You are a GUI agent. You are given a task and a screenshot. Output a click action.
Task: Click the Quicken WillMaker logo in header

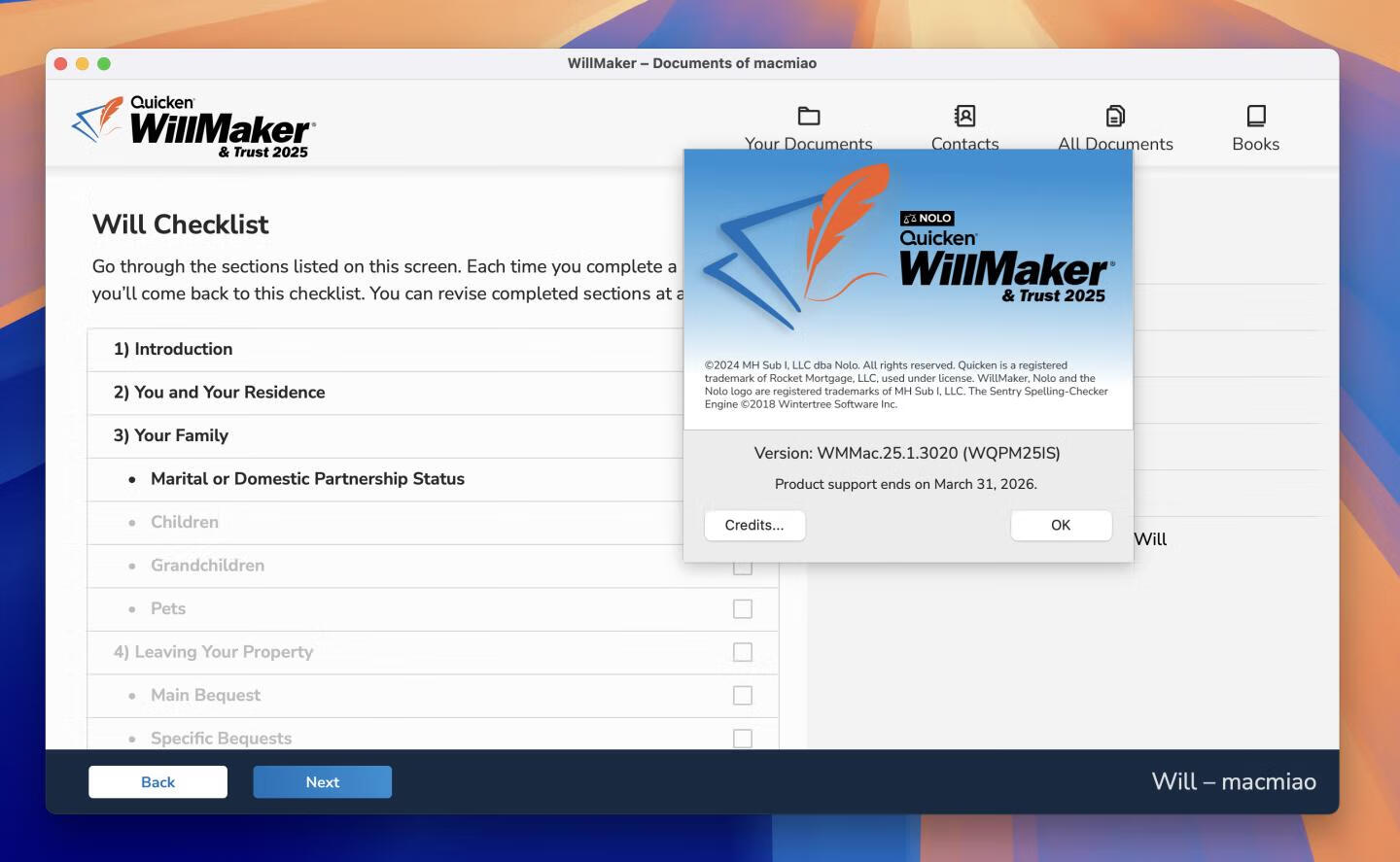click(193, 127)
